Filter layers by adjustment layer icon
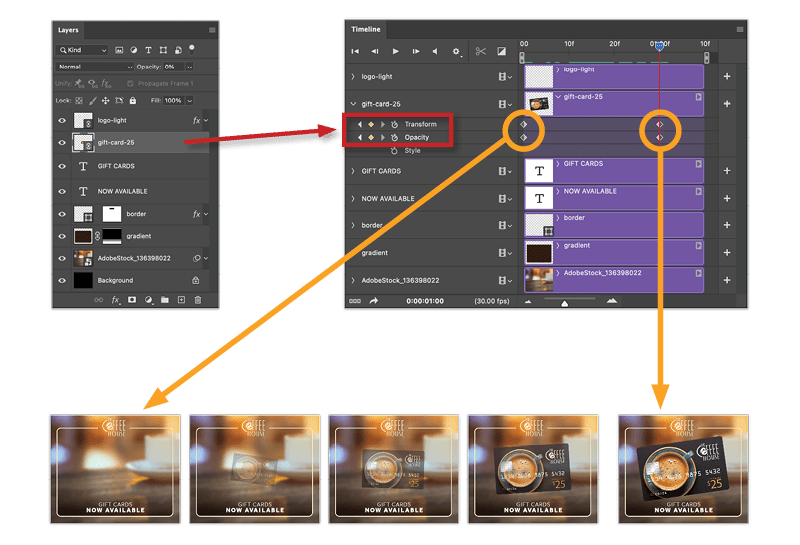 [134, 50]
